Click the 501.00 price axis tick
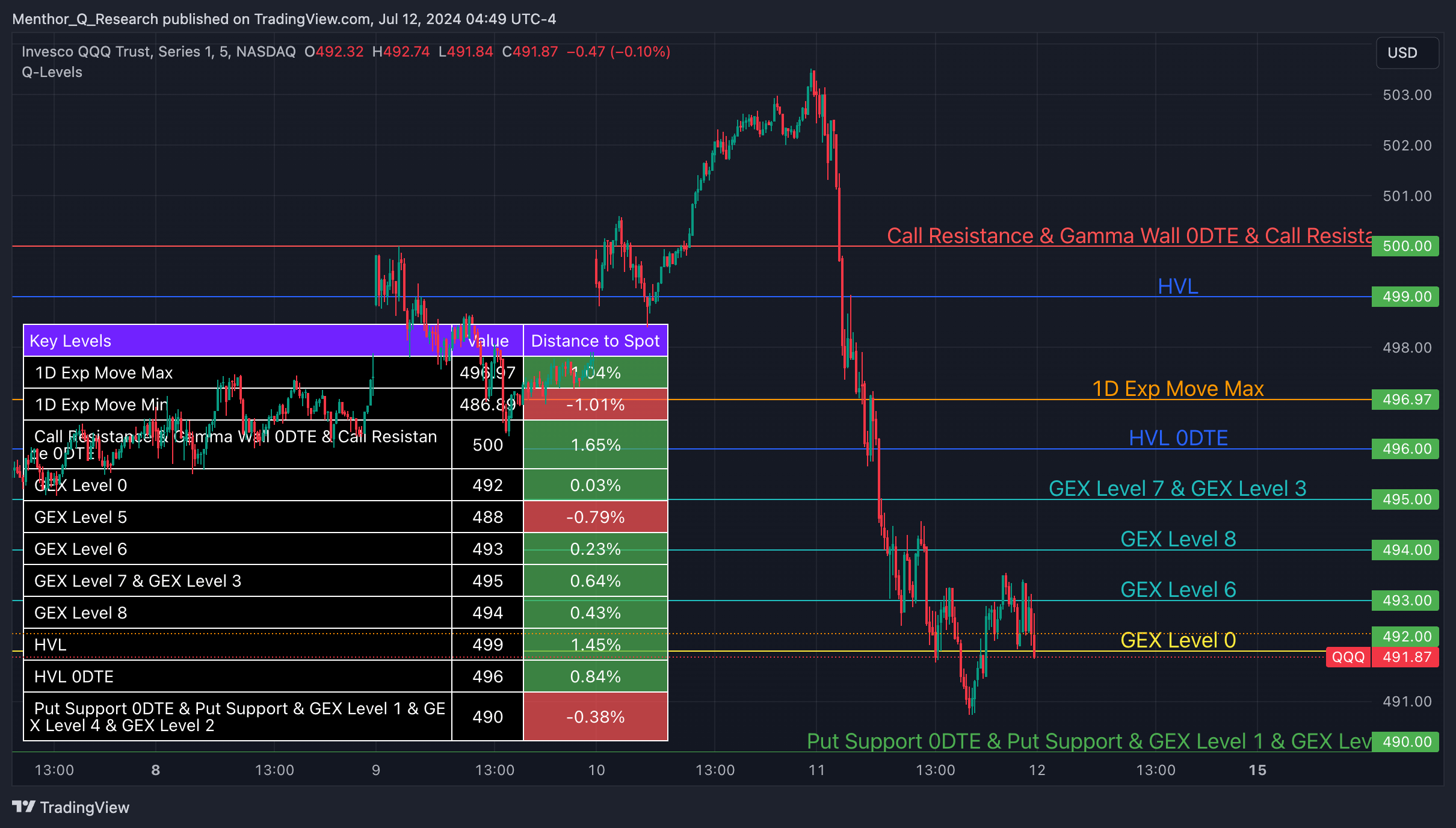This screenshot has width=1456, height=828. [x=1407, y=196]
